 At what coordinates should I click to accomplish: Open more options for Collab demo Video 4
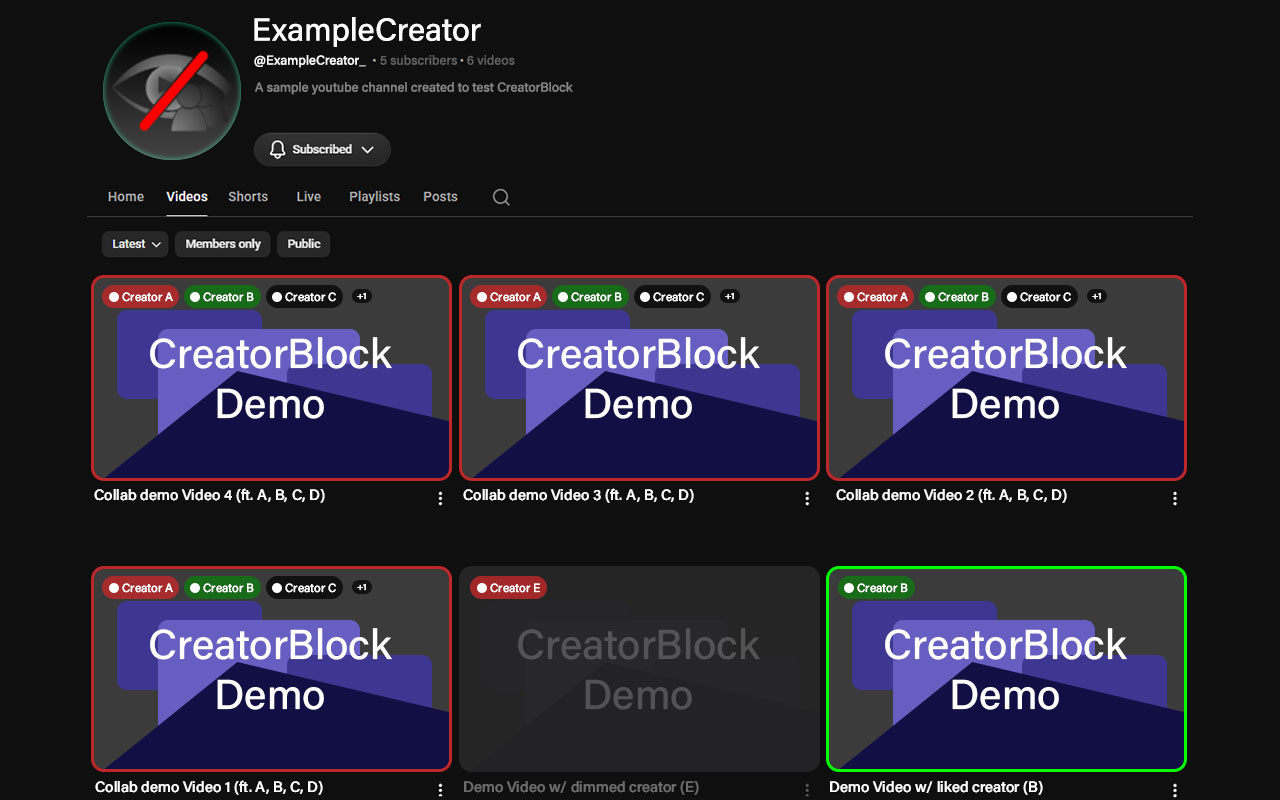(440, 498)
